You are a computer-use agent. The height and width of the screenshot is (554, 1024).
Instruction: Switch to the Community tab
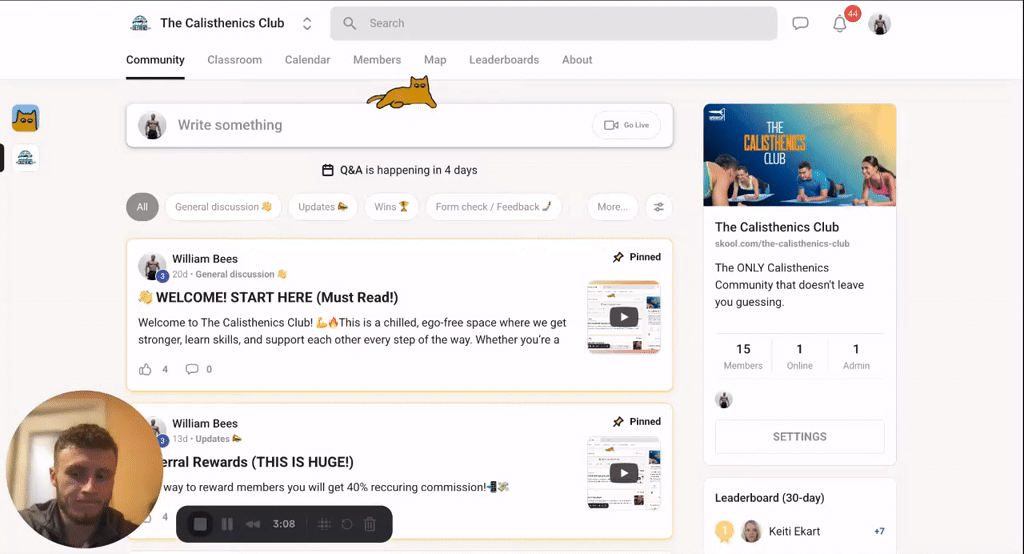(155, 60)
